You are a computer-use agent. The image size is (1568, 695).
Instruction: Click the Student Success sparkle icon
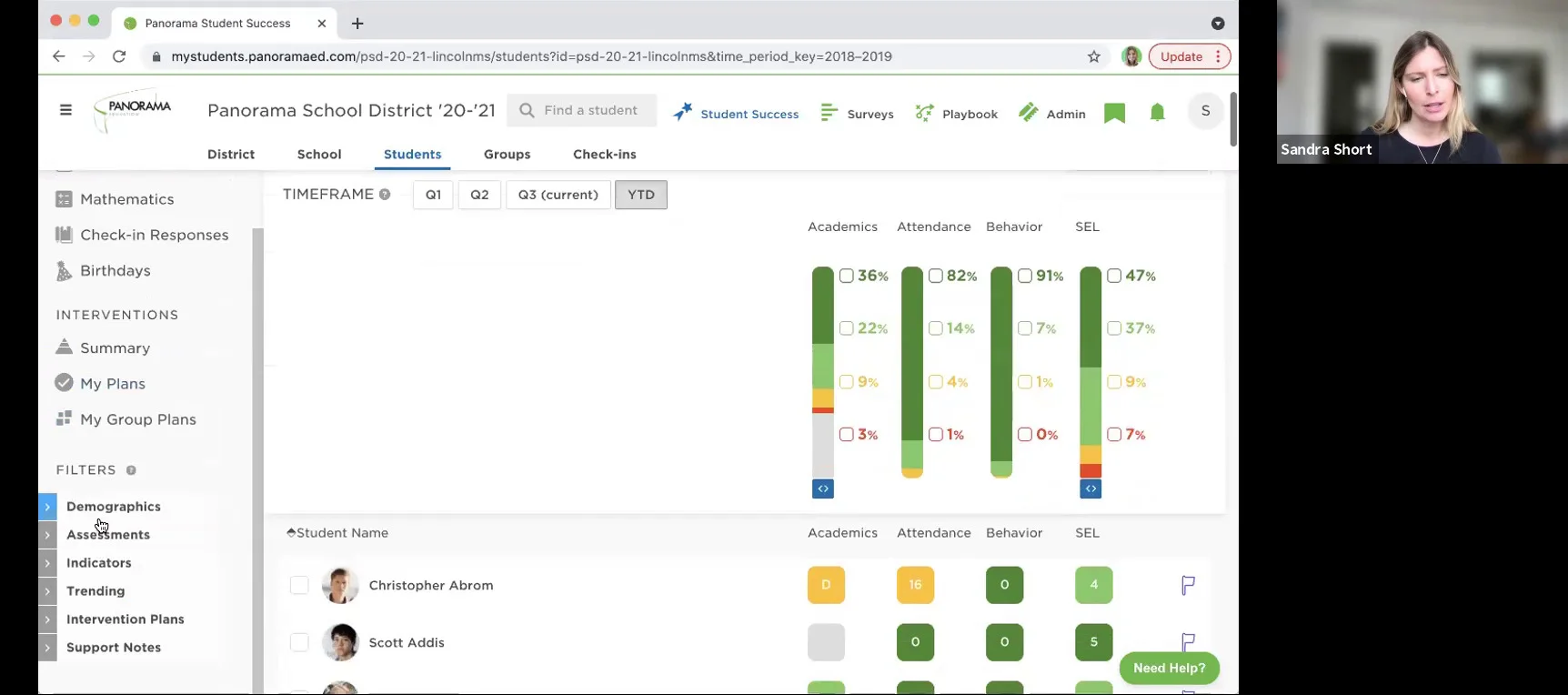[683, 112]
